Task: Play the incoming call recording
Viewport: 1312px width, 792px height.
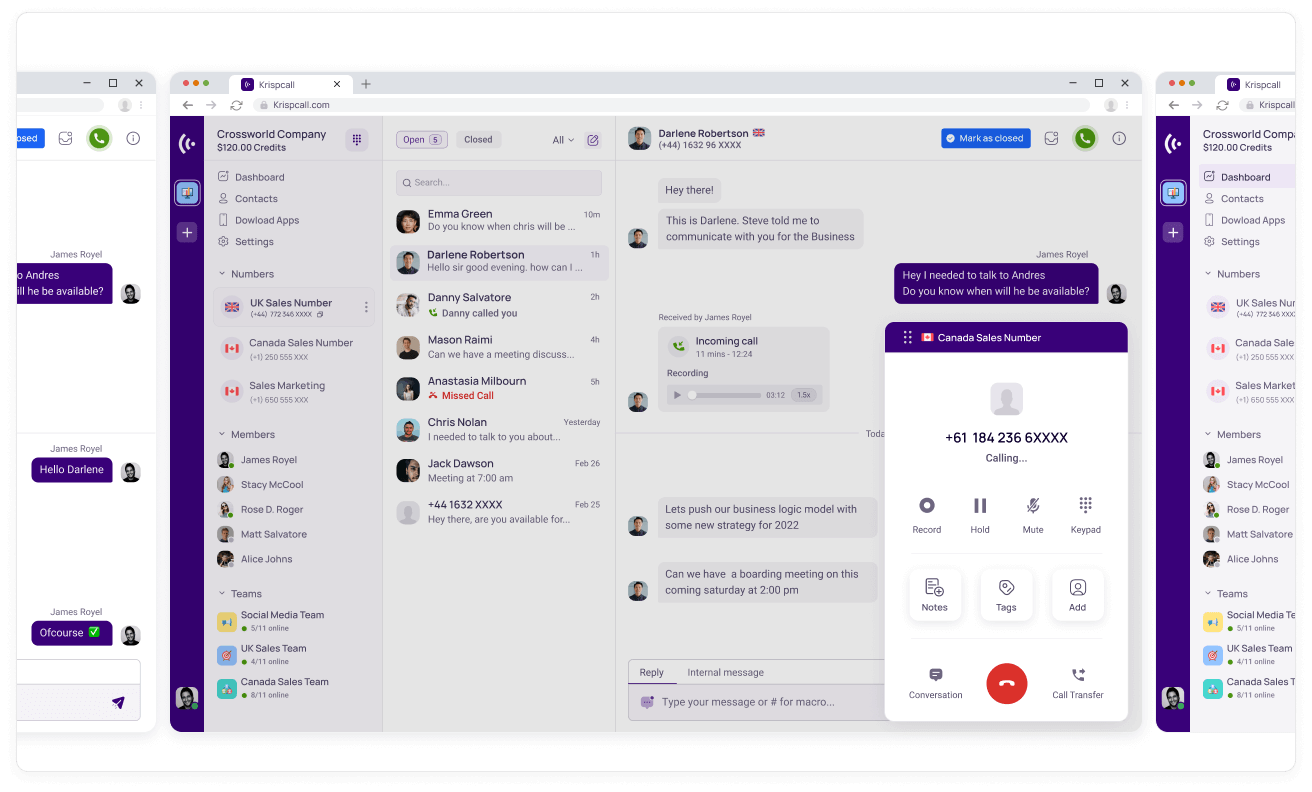Action: 677,395
